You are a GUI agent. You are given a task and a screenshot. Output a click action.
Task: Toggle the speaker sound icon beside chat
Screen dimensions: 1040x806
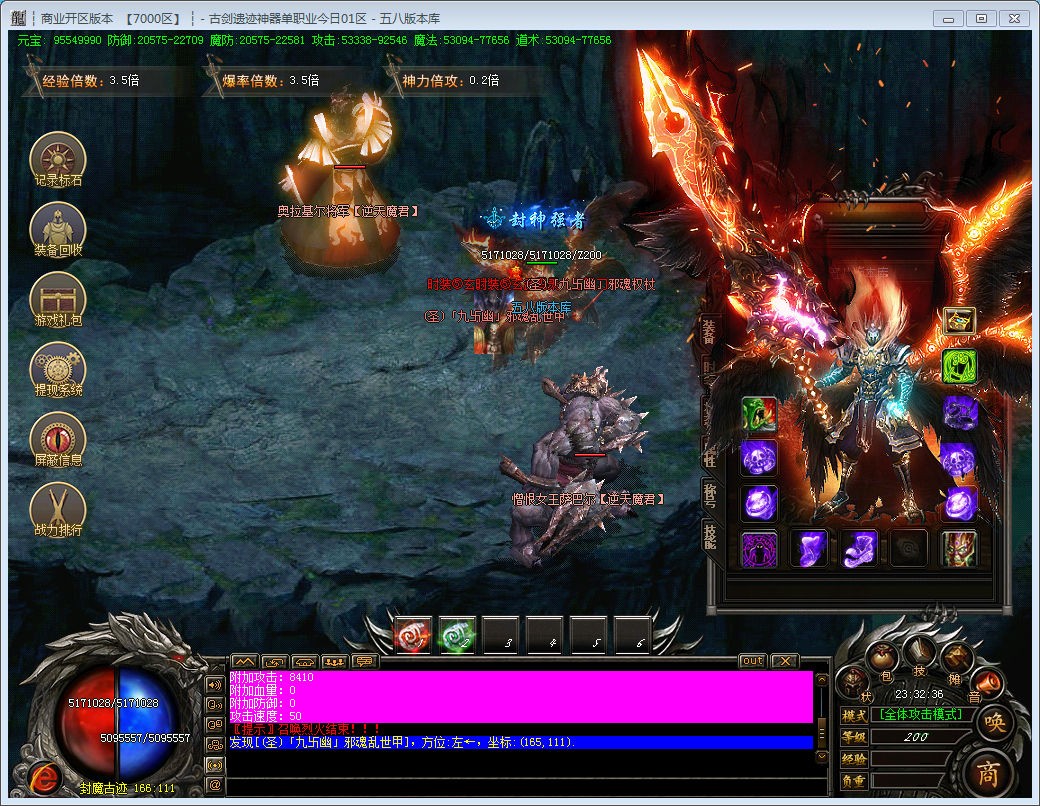(215, 685)
